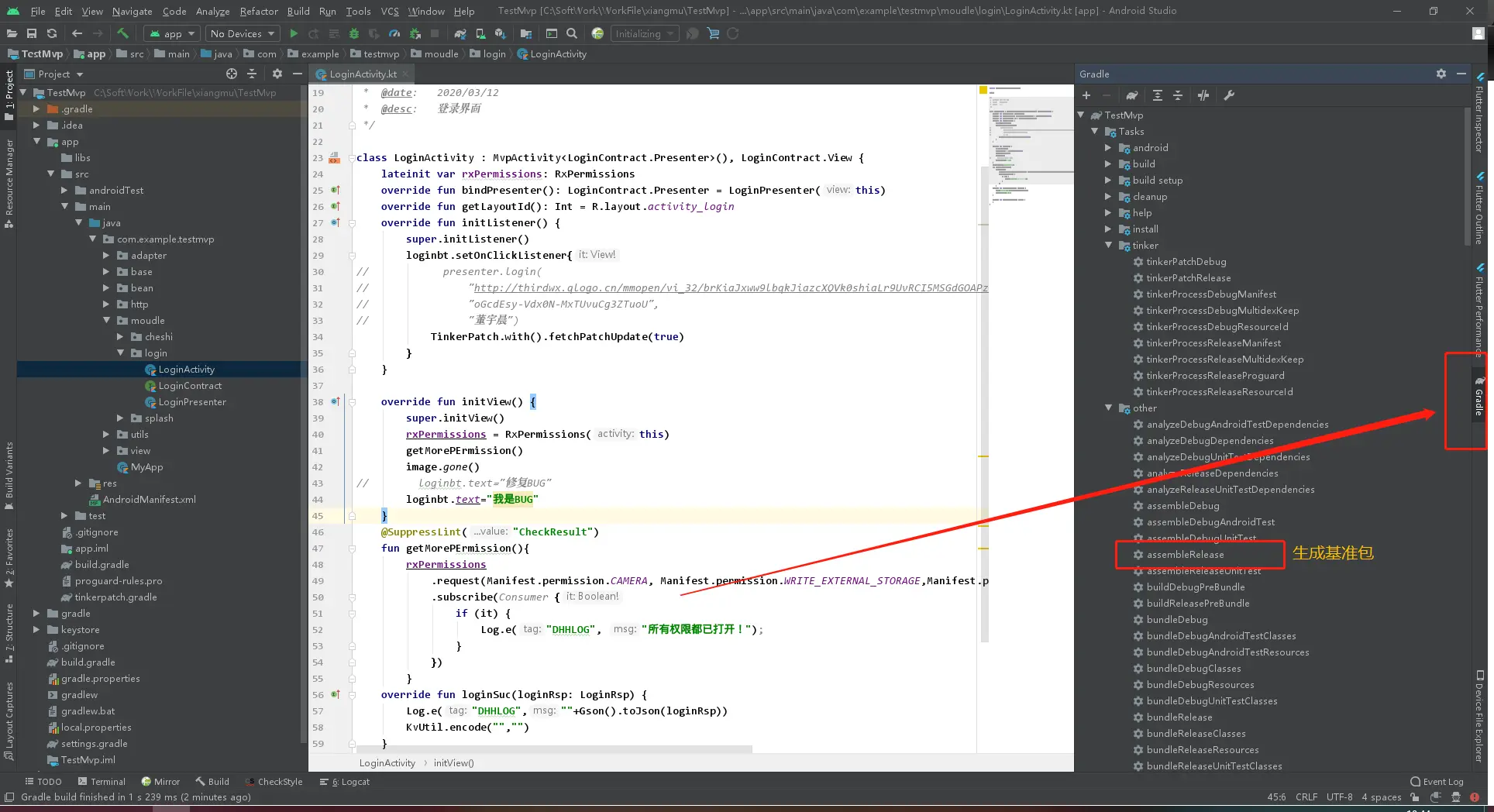Image resolution: width=1494 pixels, height=812 pixels.
Task: Click locate-file crosshair icon in Project panel
Action: [231, 74]
